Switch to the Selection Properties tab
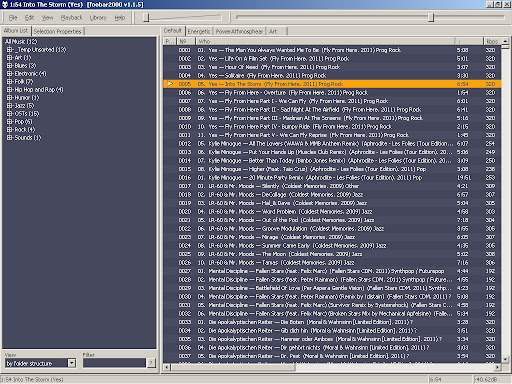512x384 pixels. 58,31
